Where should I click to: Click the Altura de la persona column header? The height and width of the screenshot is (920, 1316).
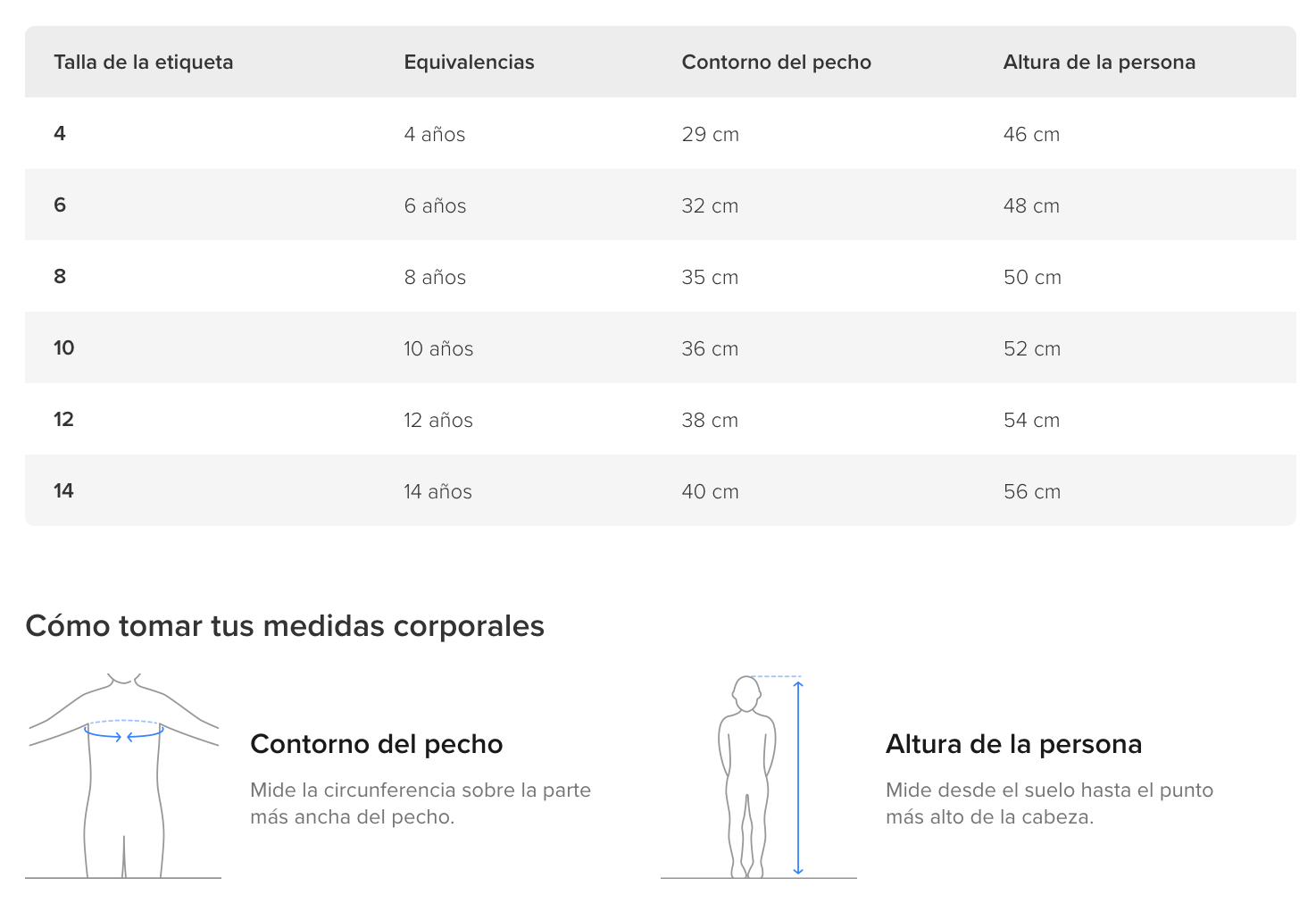1099,63
